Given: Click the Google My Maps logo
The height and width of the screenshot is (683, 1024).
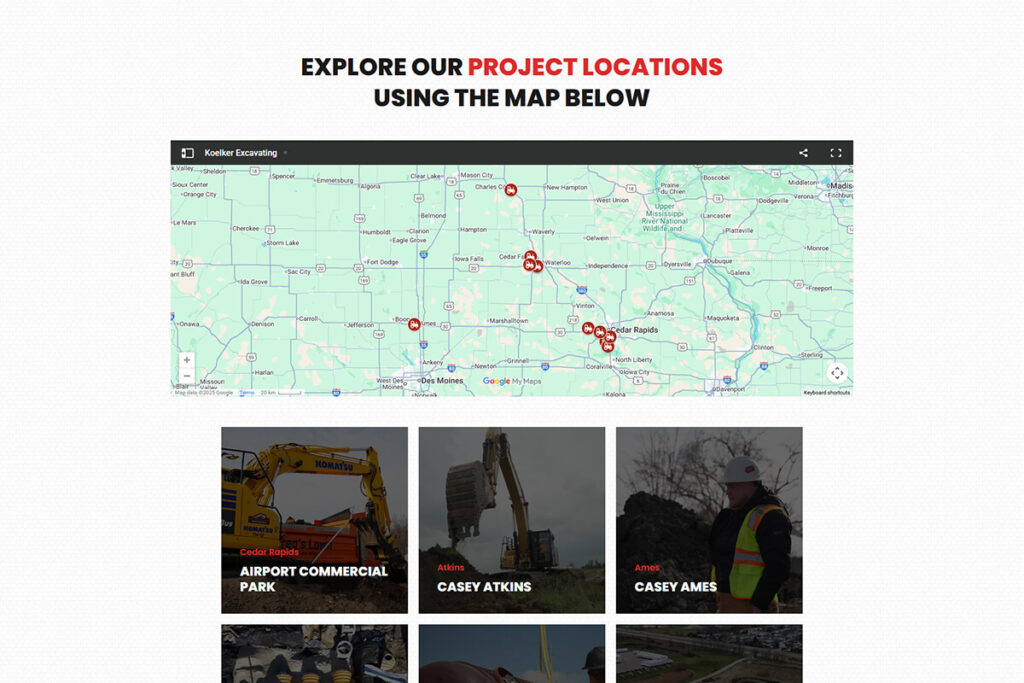Looking at the screenshot, I should tap(511, 381).
